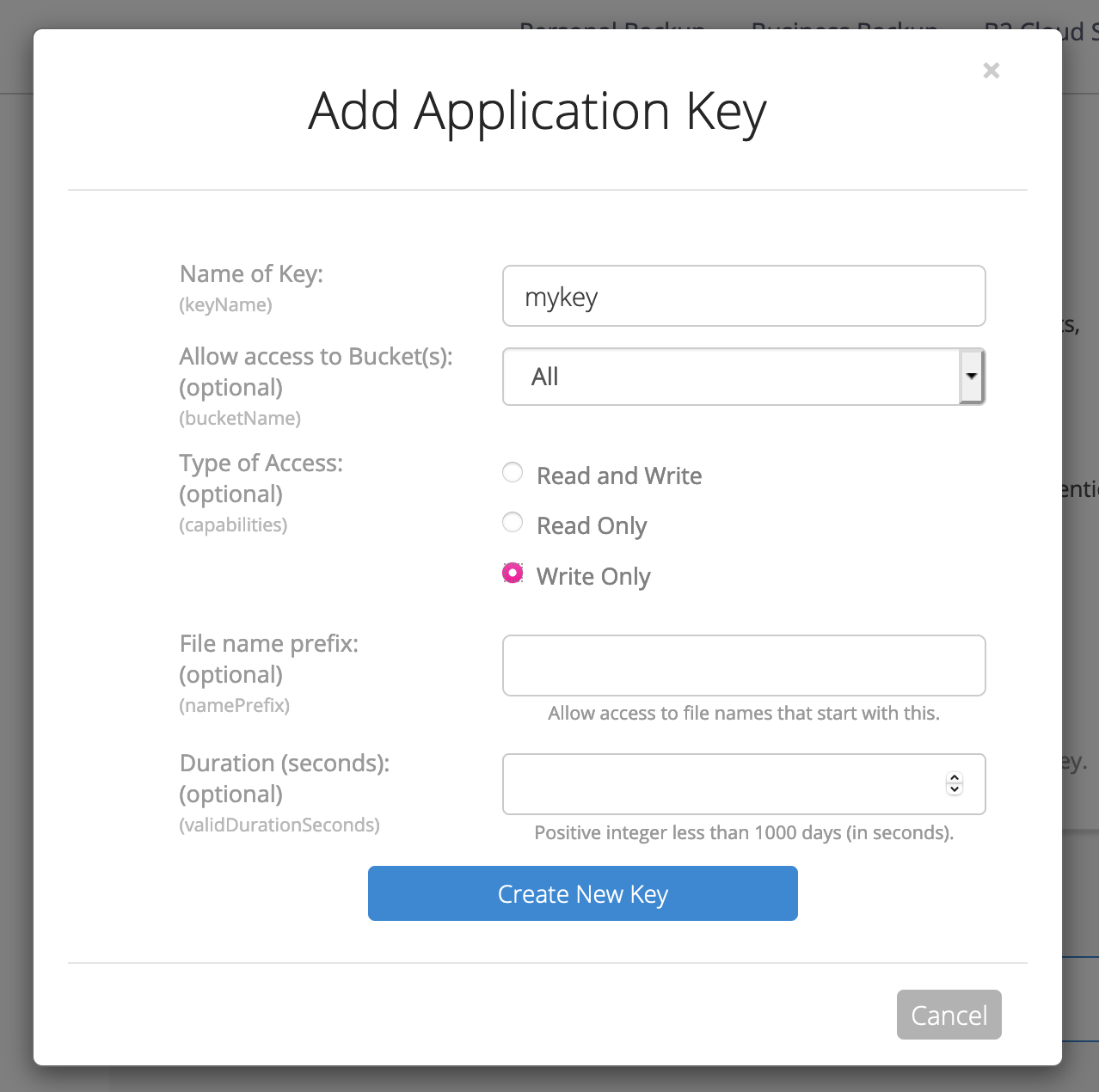Click the Duration field stepper up arrow
Image resolution: width=1099 pixels, height=1092 pixels.
(x=953, y=776)
